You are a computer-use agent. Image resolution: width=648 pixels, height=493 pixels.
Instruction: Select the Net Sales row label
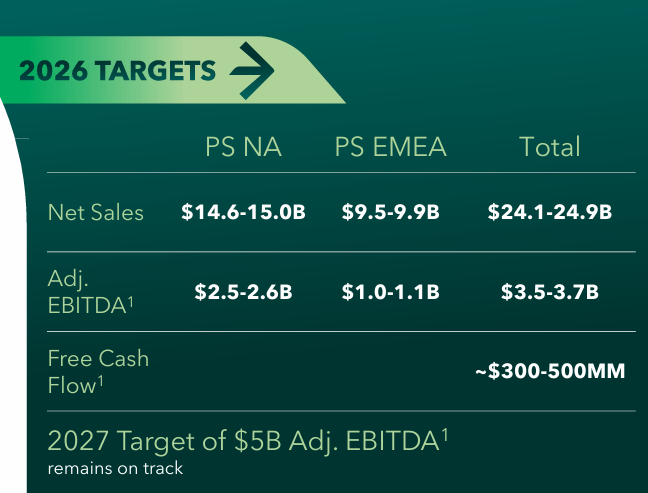(96, 212)
